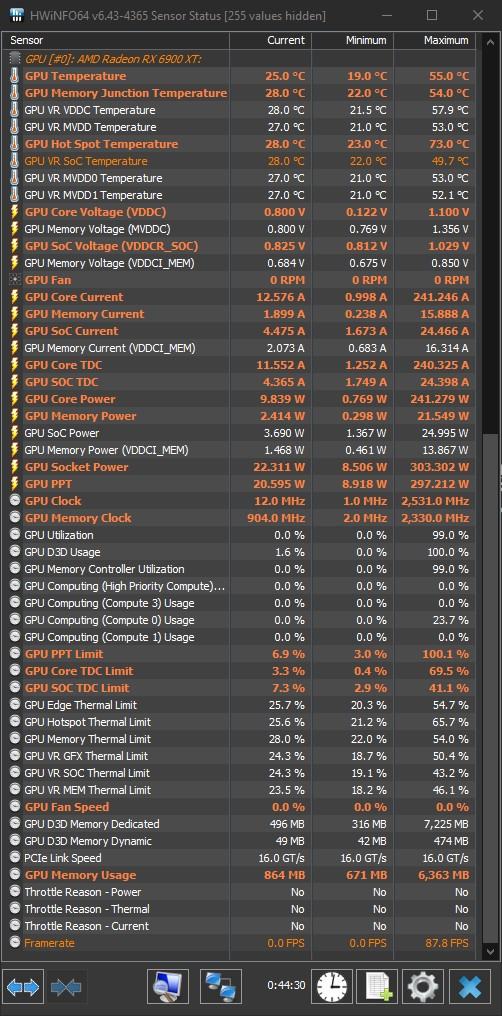Click the 87.8 FPS maximum framerate value

pos(447,943)
